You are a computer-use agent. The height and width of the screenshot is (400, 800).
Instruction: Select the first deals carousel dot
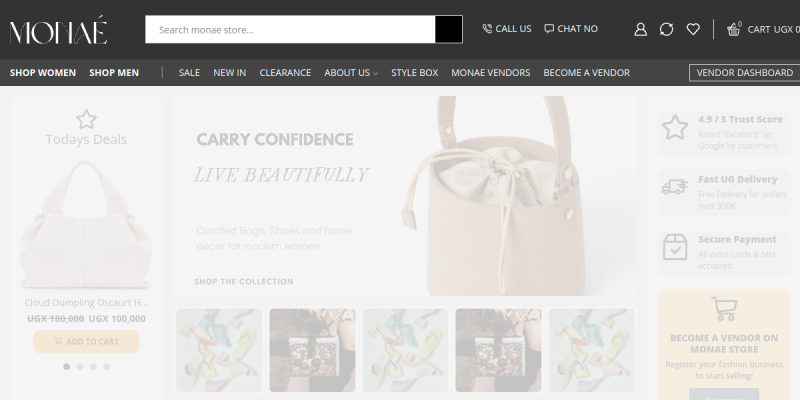click(x=66, y=366)
